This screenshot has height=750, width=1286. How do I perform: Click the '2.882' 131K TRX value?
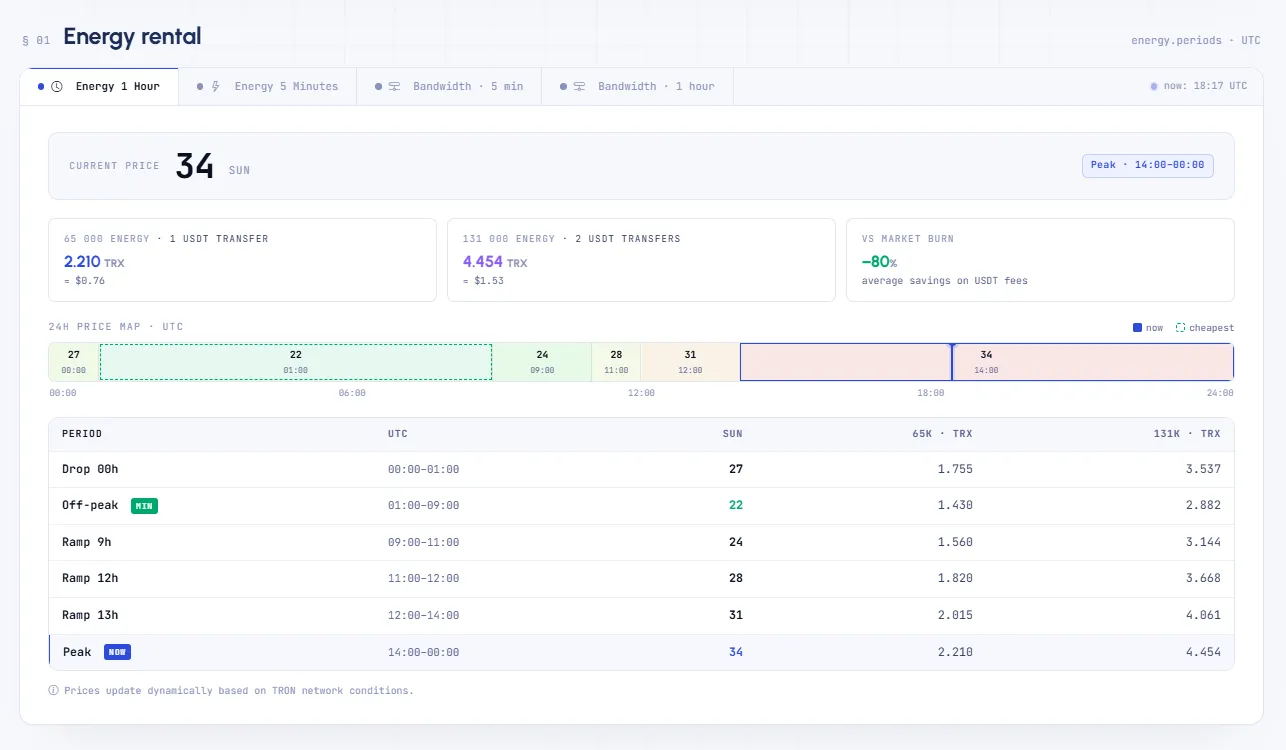pyautogui.click(x=1203, y=506)
